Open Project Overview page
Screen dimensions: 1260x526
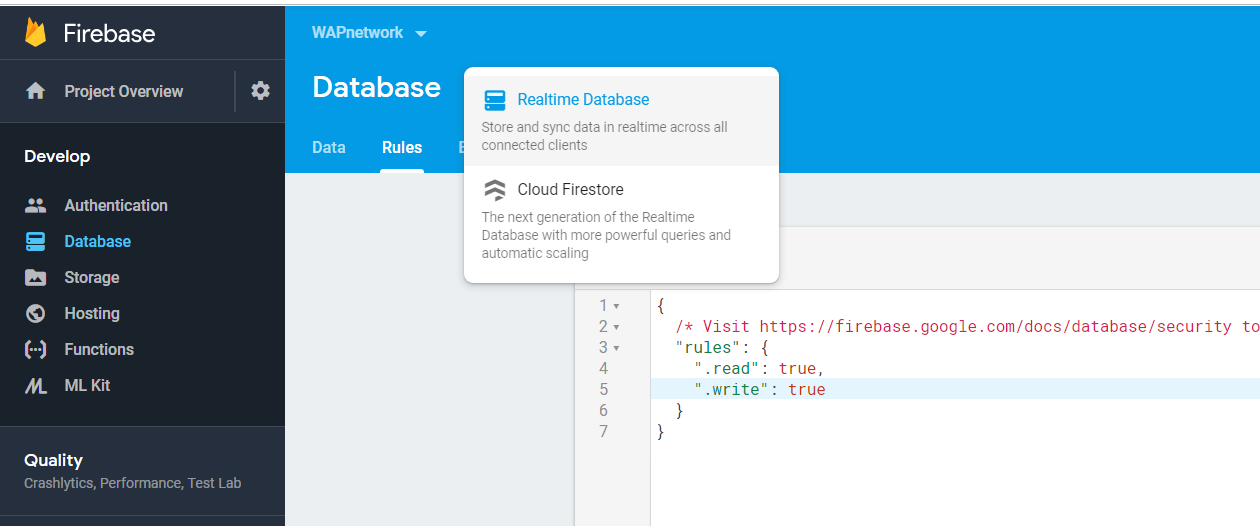[x=124, y=91]
